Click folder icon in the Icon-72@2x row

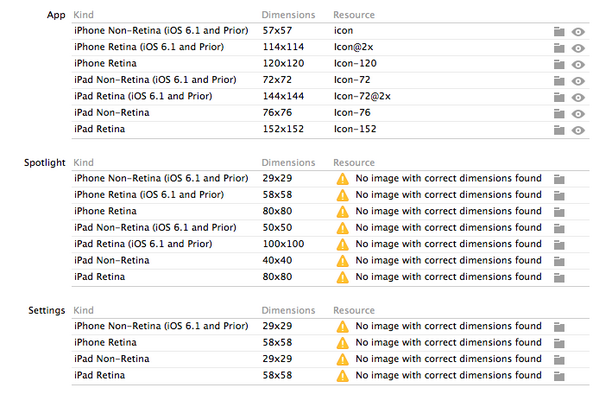tap(559, 97)
